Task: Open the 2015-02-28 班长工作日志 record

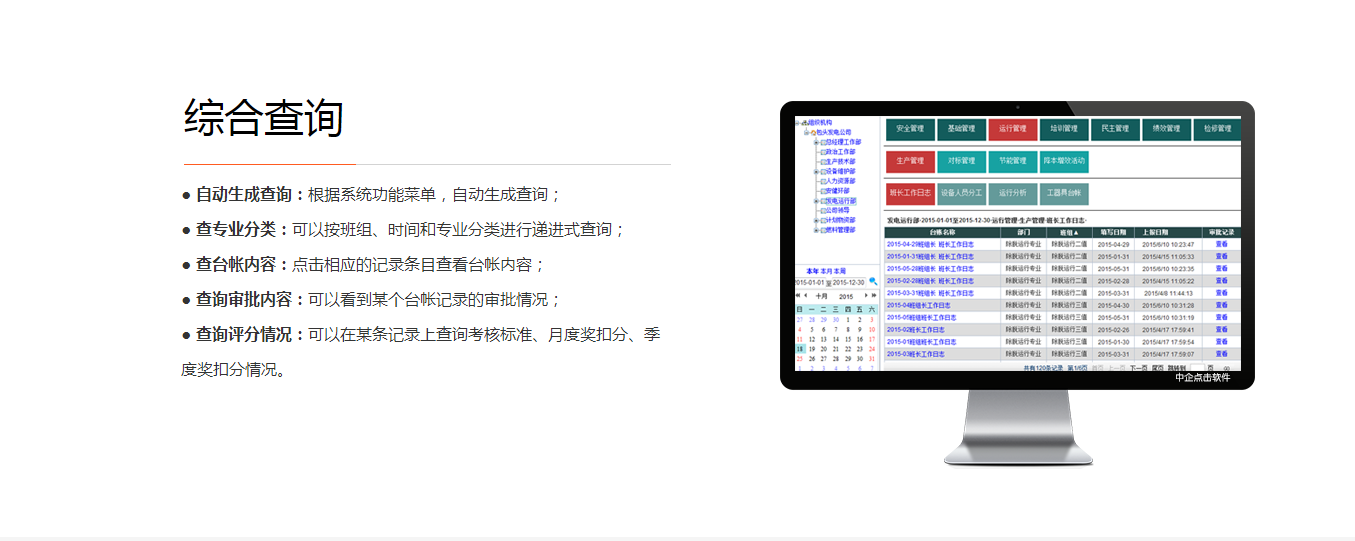Action: pos(930,281)
